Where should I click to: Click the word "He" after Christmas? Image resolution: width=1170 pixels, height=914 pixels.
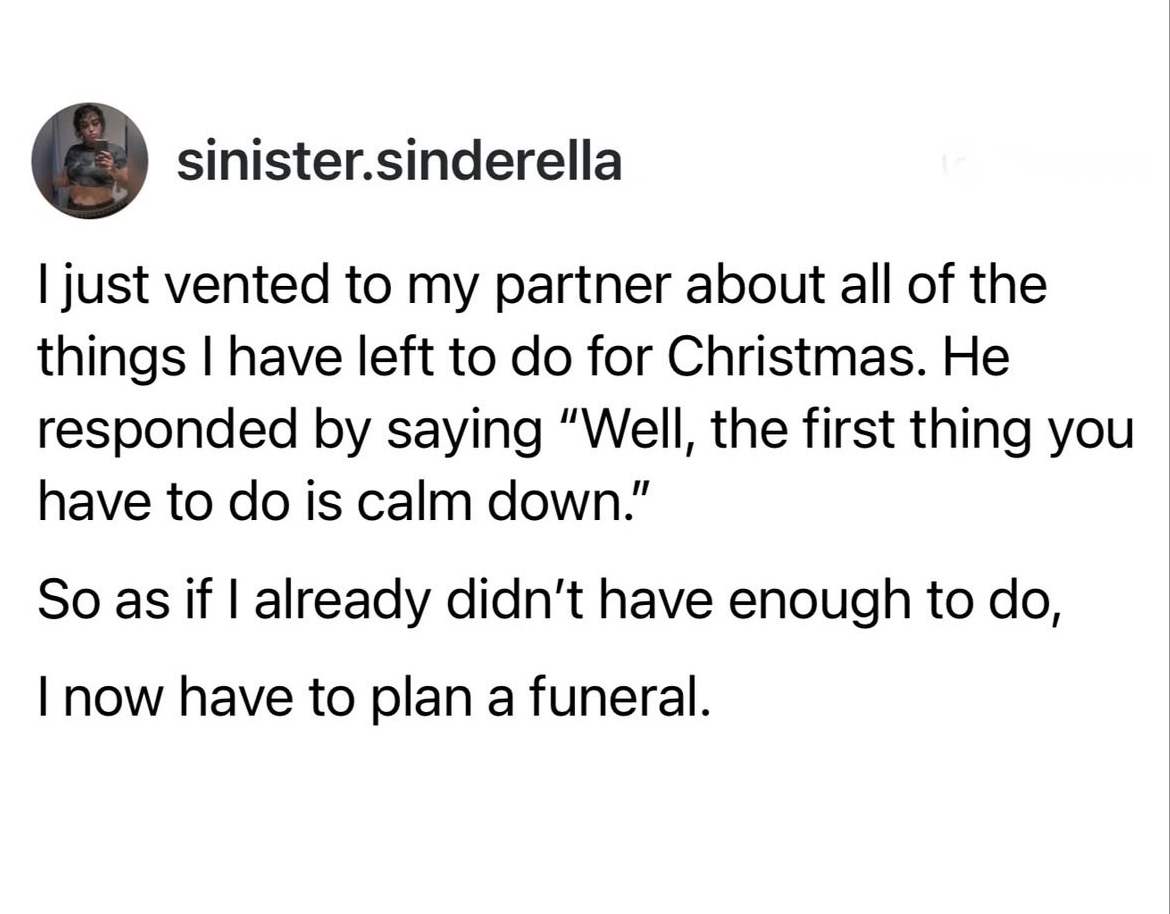click(981, 358)
